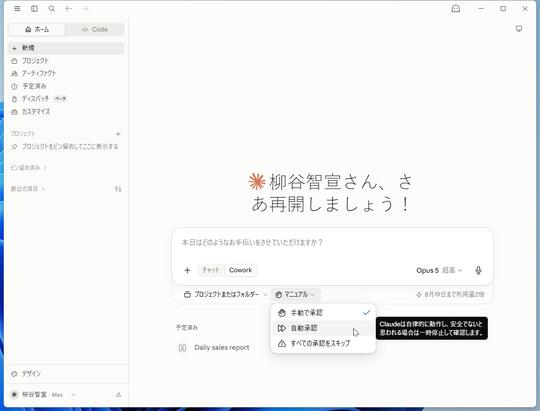Click the monitor icon at top right

[519, 29]
